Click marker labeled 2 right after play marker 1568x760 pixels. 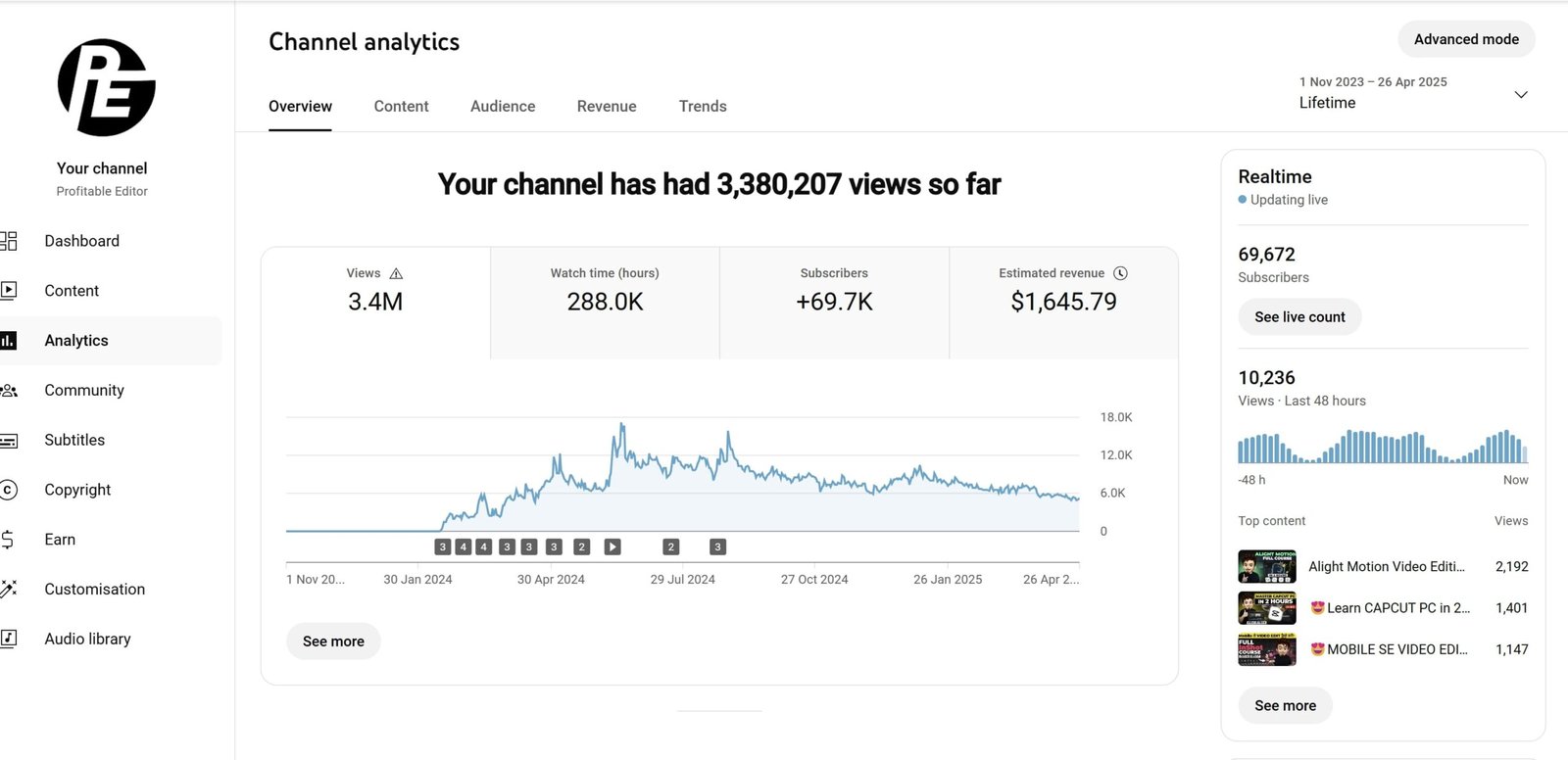[671, 546]
